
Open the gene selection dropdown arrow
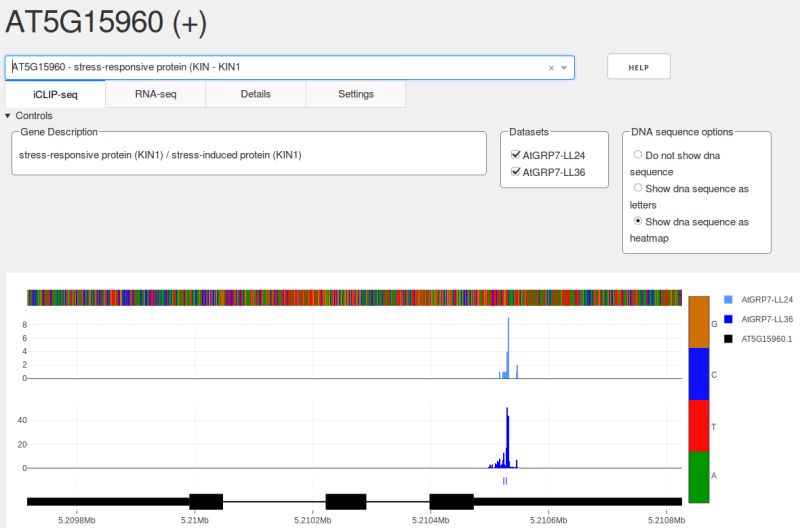[564, 68]
